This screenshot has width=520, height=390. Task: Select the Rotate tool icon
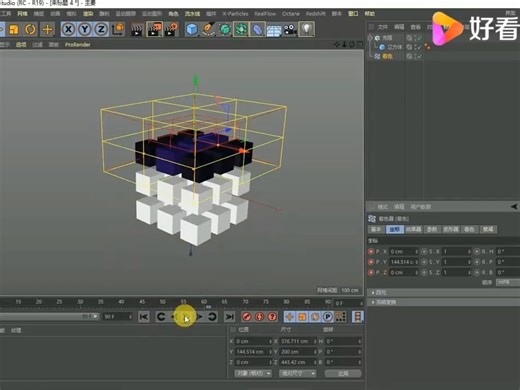[x=30, y=29]
